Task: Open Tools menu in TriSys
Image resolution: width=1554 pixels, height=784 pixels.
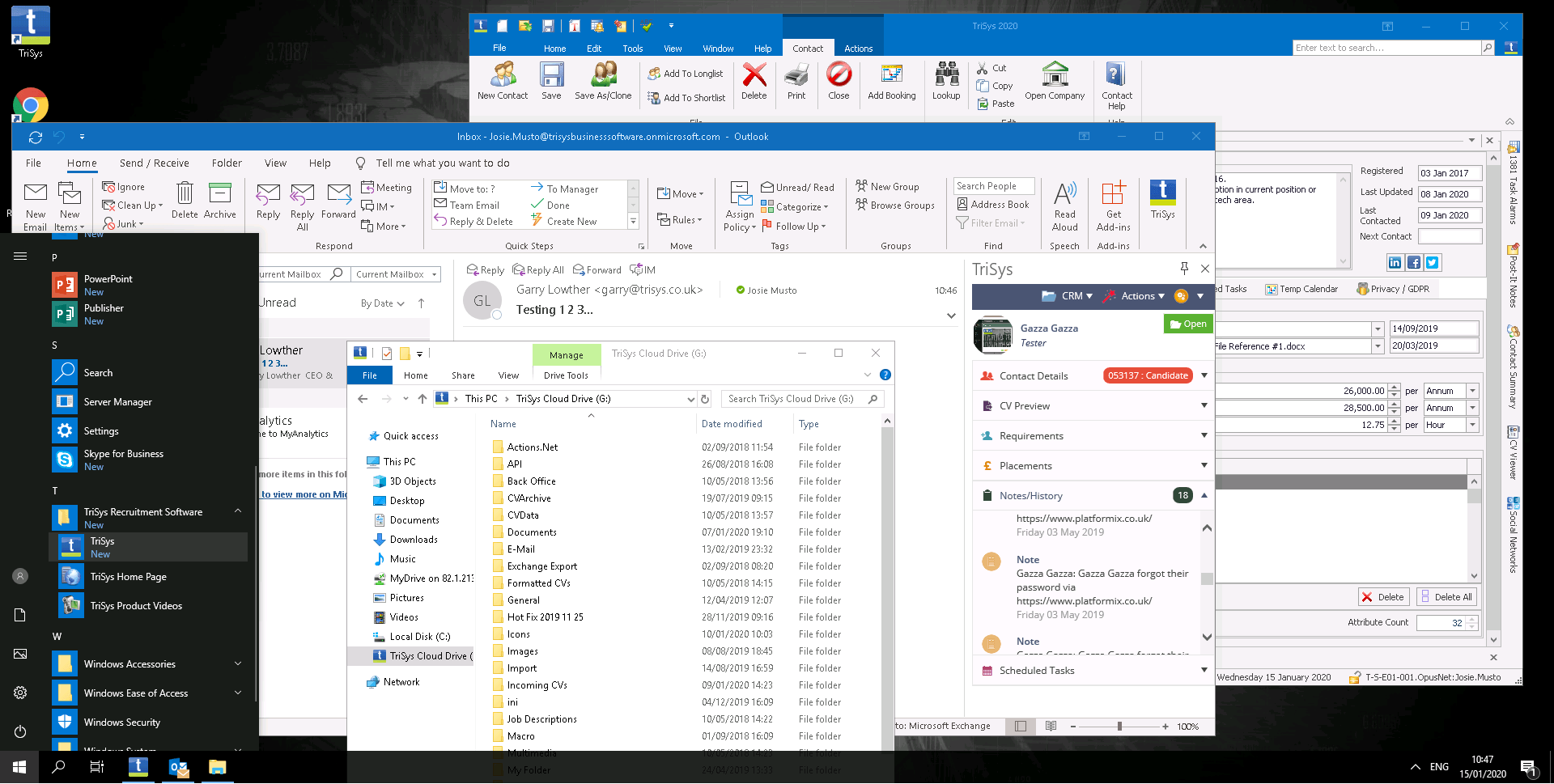Action: pyautogui.click(x=632, y=49)
